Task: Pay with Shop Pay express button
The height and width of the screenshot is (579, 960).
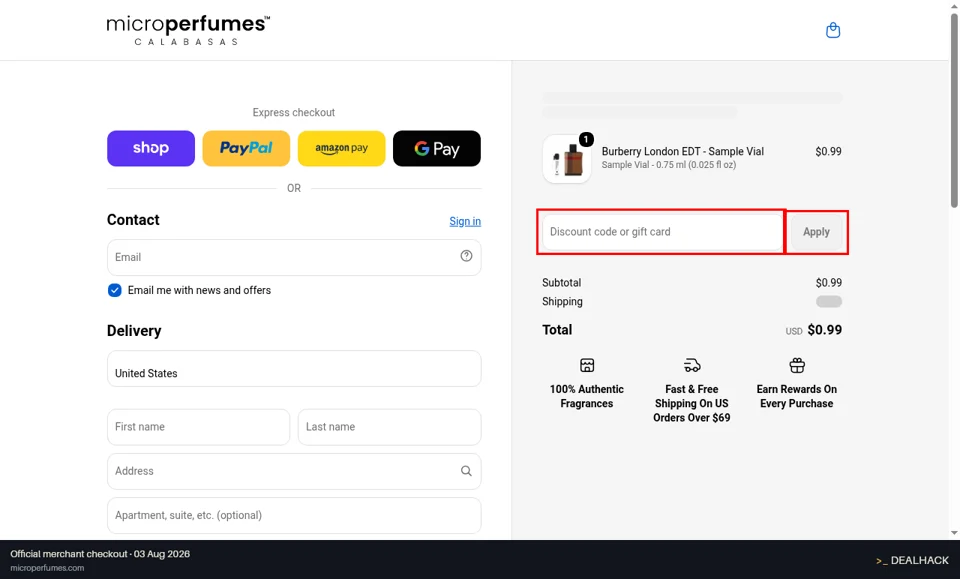Action: (151, 148)
